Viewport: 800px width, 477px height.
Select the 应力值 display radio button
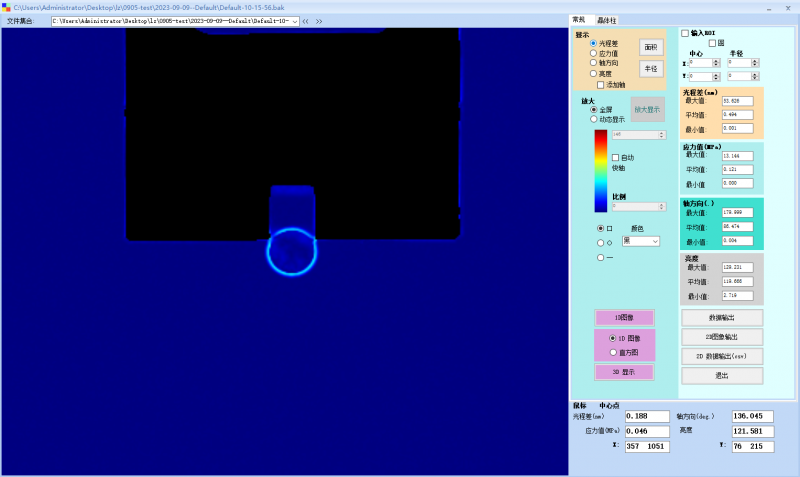pos(593,53)
